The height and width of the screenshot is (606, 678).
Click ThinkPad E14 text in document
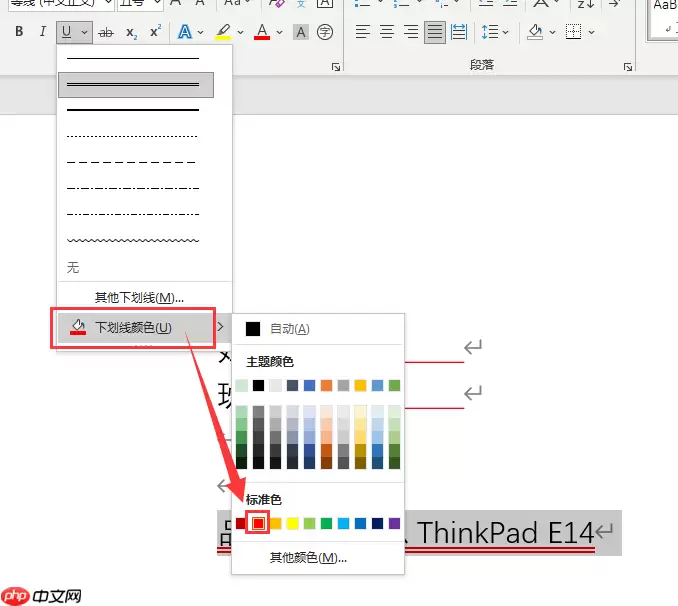(x=505, y=532)
